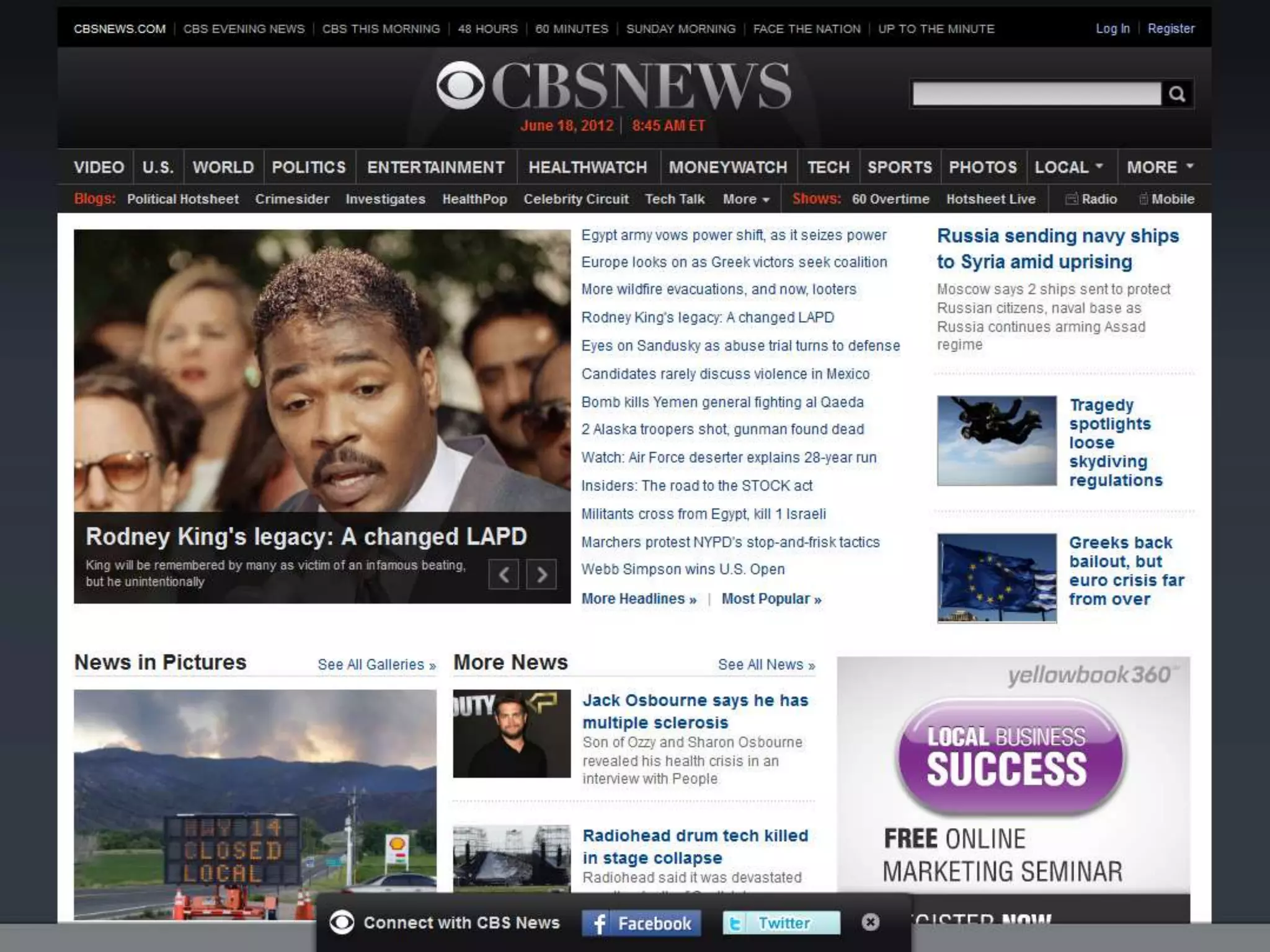
Task: Open the Radio link icon
Action: pyautogui.click(x=1072, y=199)
